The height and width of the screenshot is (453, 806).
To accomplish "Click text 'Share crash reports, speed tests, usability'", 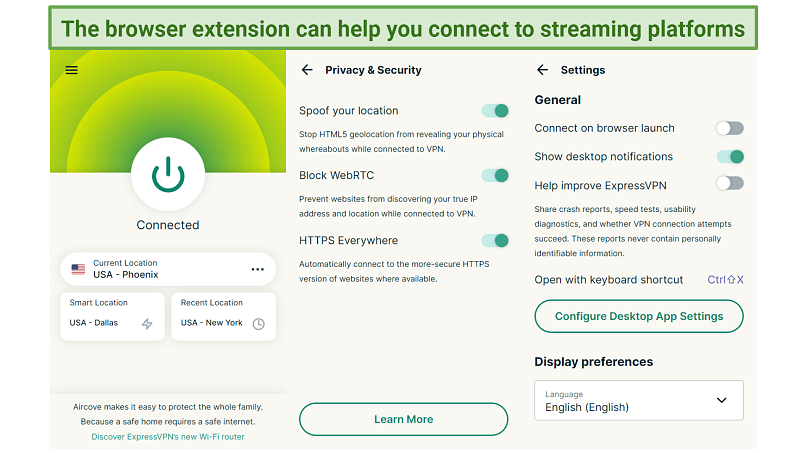I will pos(615,209).
